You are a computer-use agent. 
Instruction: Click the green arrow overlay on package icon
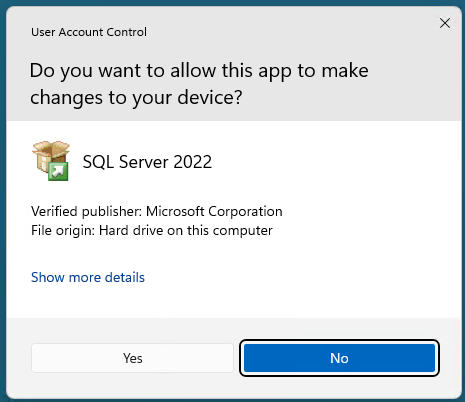58,171
